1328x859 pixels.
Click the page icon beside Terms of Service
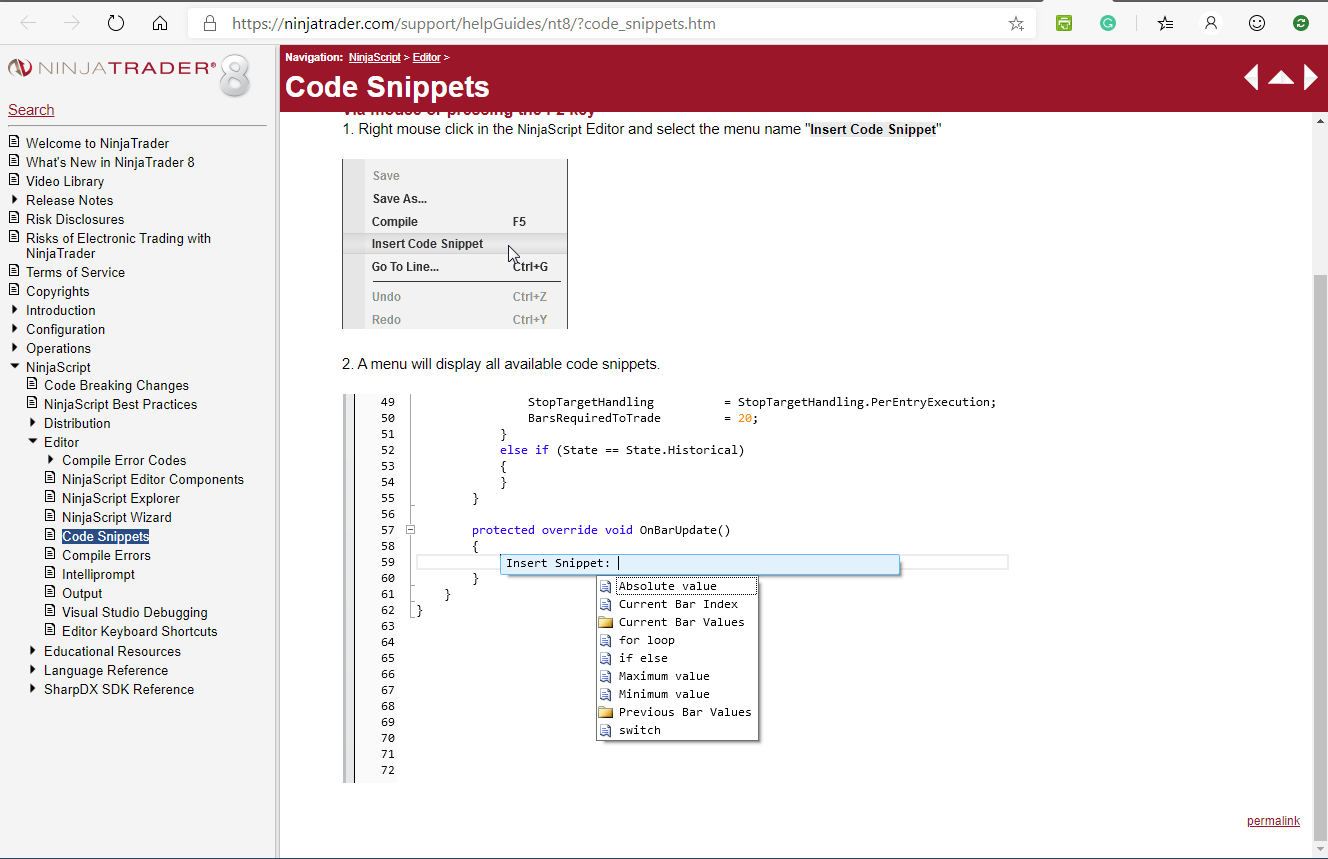(x=14, y=271)
